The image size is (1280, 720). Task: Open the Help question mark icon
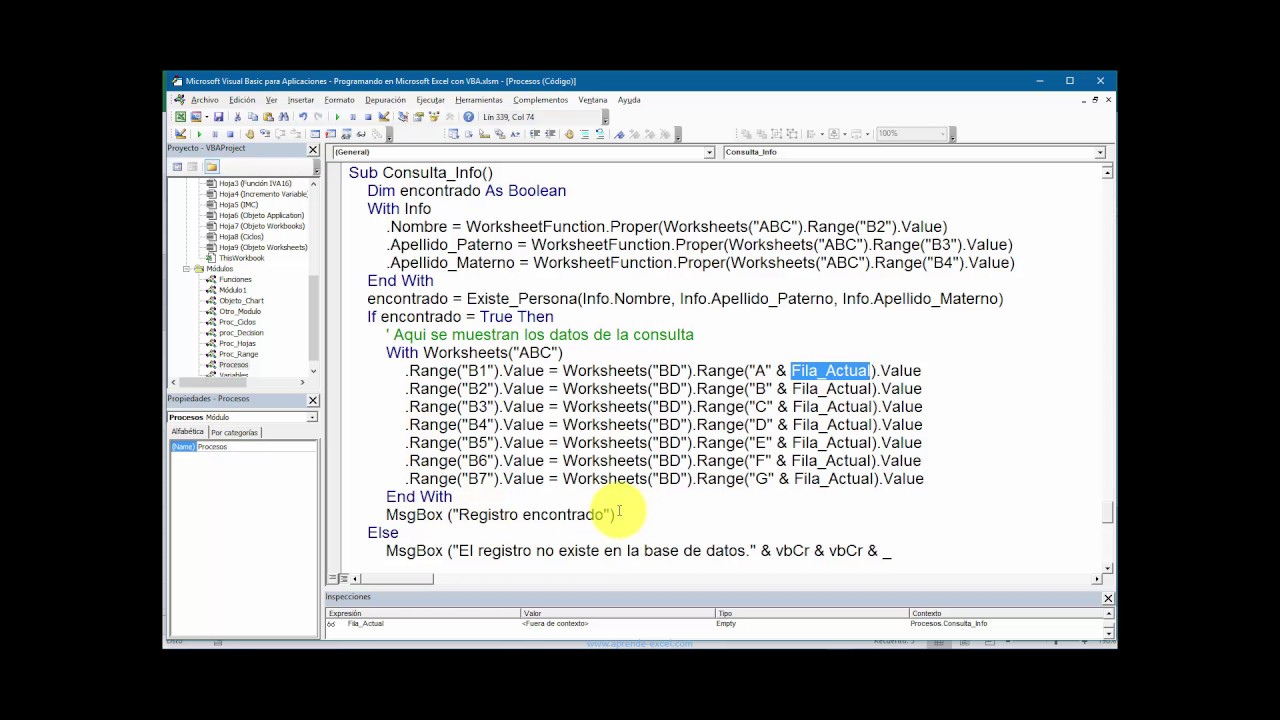pos(468,117)
